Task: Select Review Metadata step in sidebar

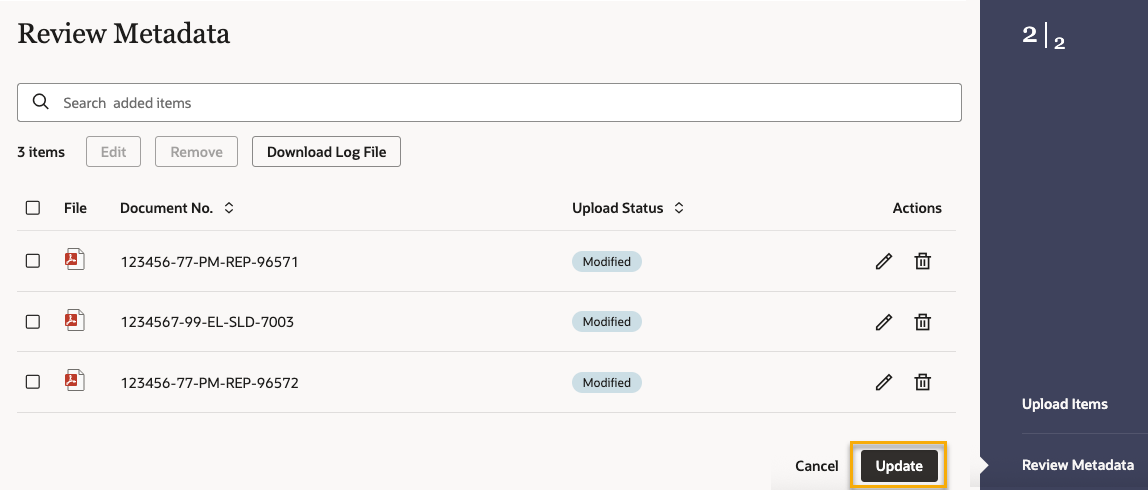Action: [1077, 465]
